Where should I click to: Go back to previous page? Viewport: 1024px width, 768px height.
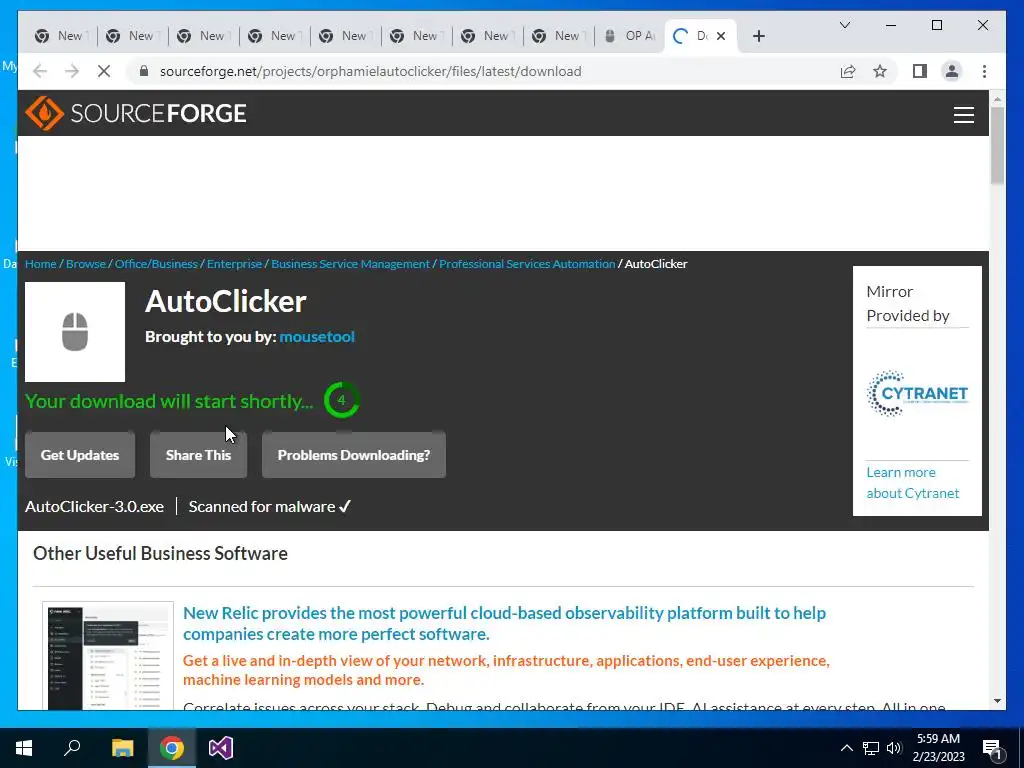coord(40,71)
